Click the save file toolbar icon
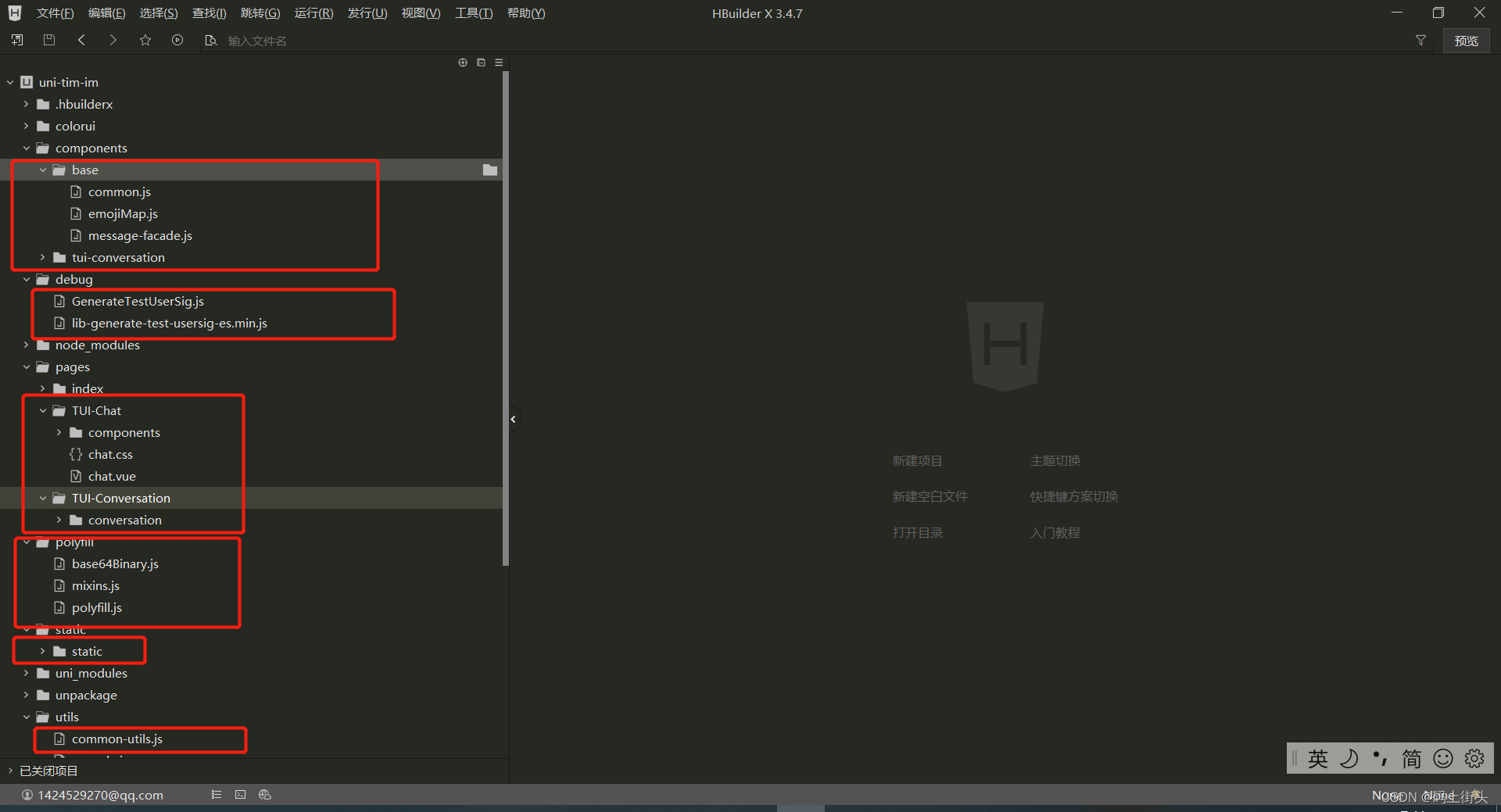 pyautogui.click(x=49, y=40)
